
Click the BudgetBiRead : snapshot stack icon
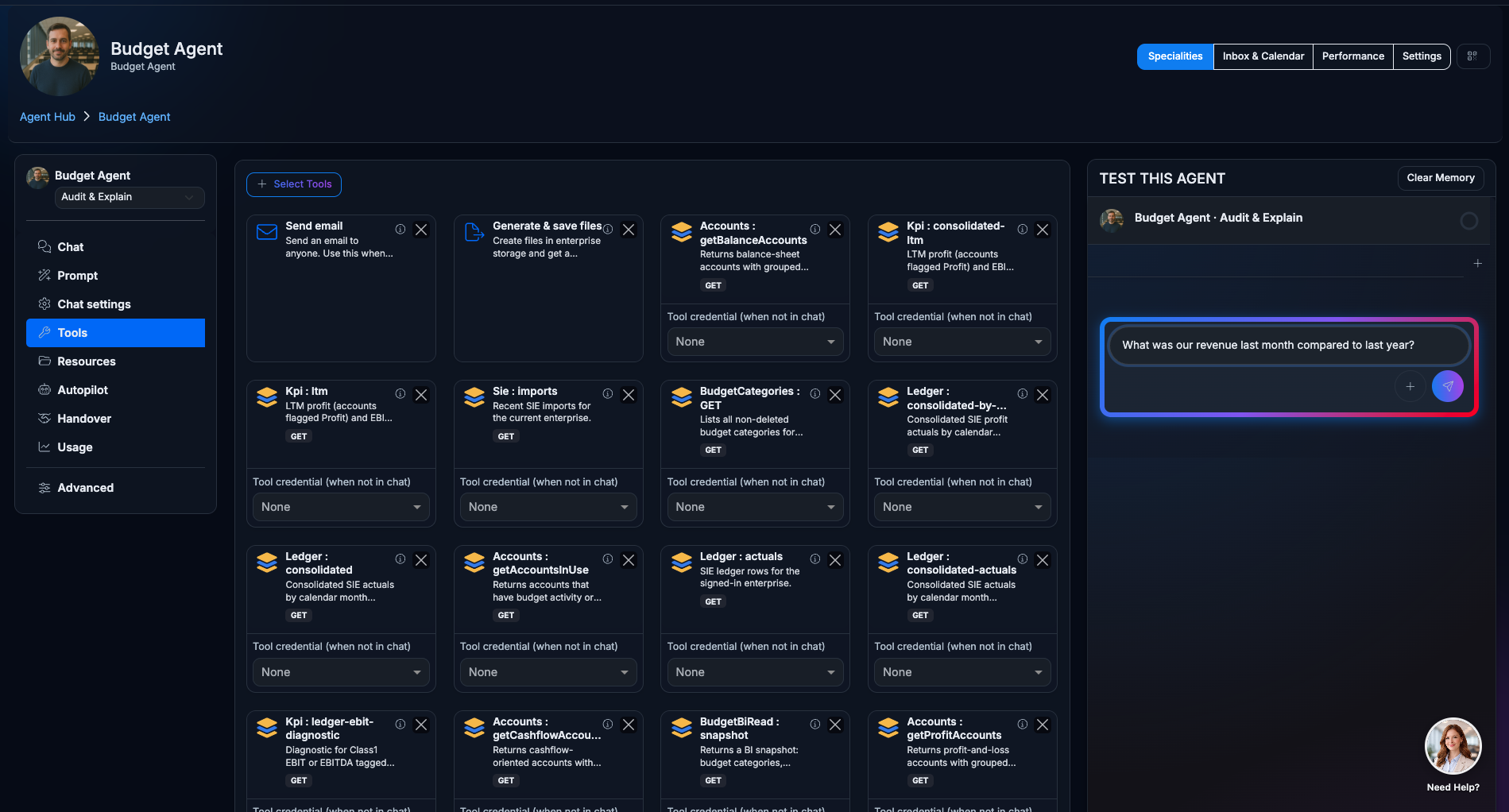pos(682,728)
